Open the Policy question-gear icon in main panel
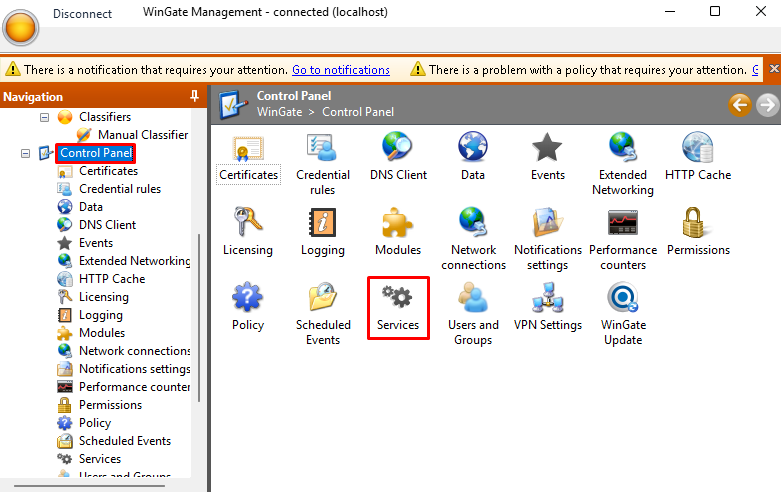The image size is (781, 492). (248, 297)
